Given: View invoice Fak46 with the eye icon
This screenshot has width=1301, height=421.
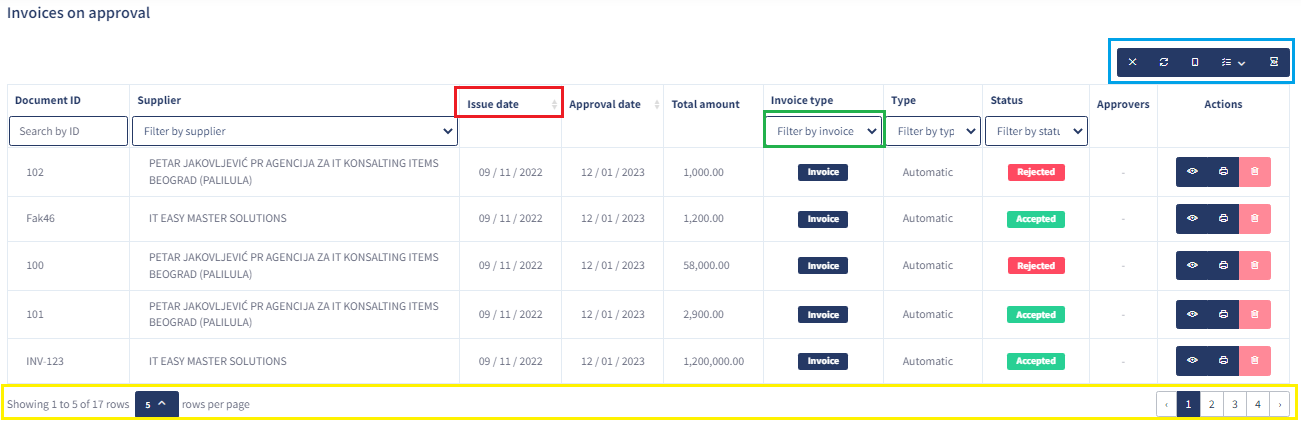Looking at the screenshot, I should 1192,218.
